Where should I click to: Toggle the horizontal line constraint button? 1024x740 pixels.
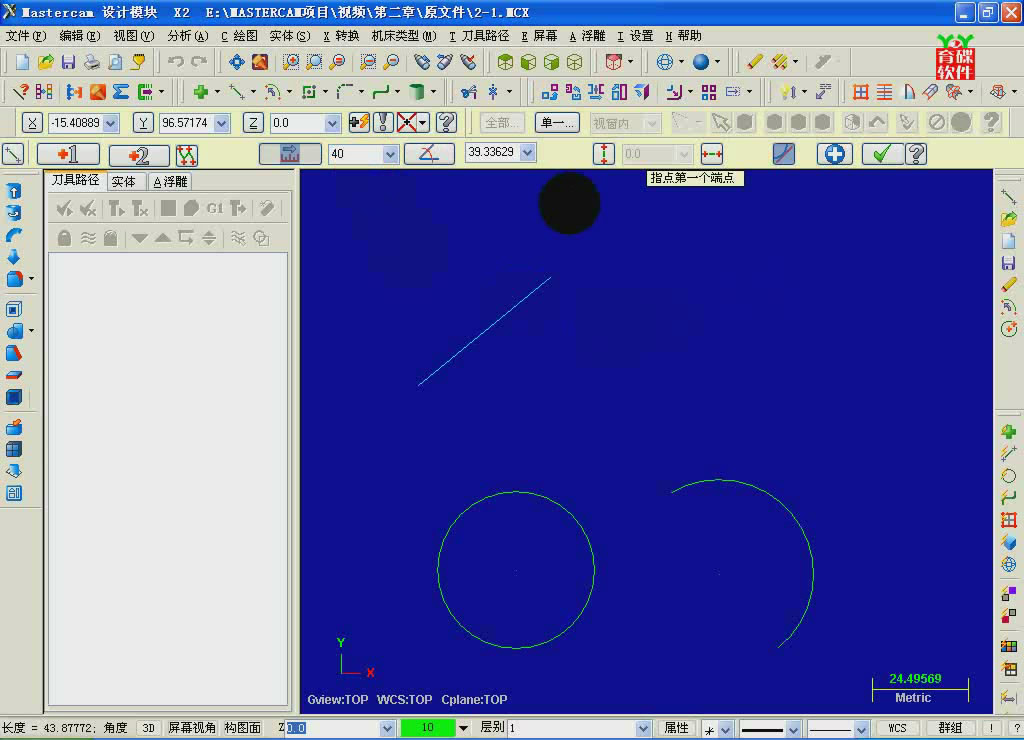click(x=712, y=154)
